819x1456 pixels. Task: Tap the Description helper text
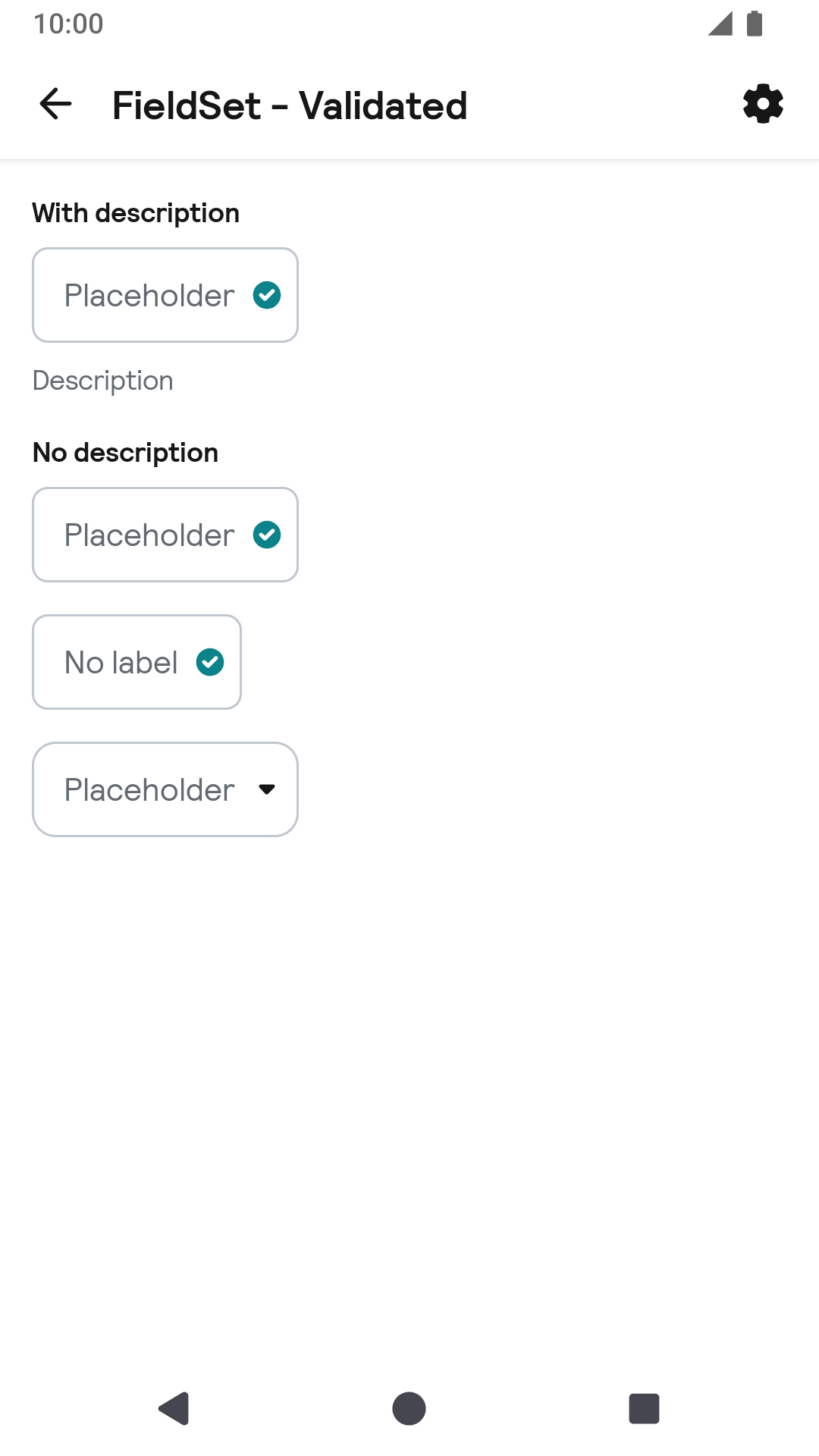point(103,380)
